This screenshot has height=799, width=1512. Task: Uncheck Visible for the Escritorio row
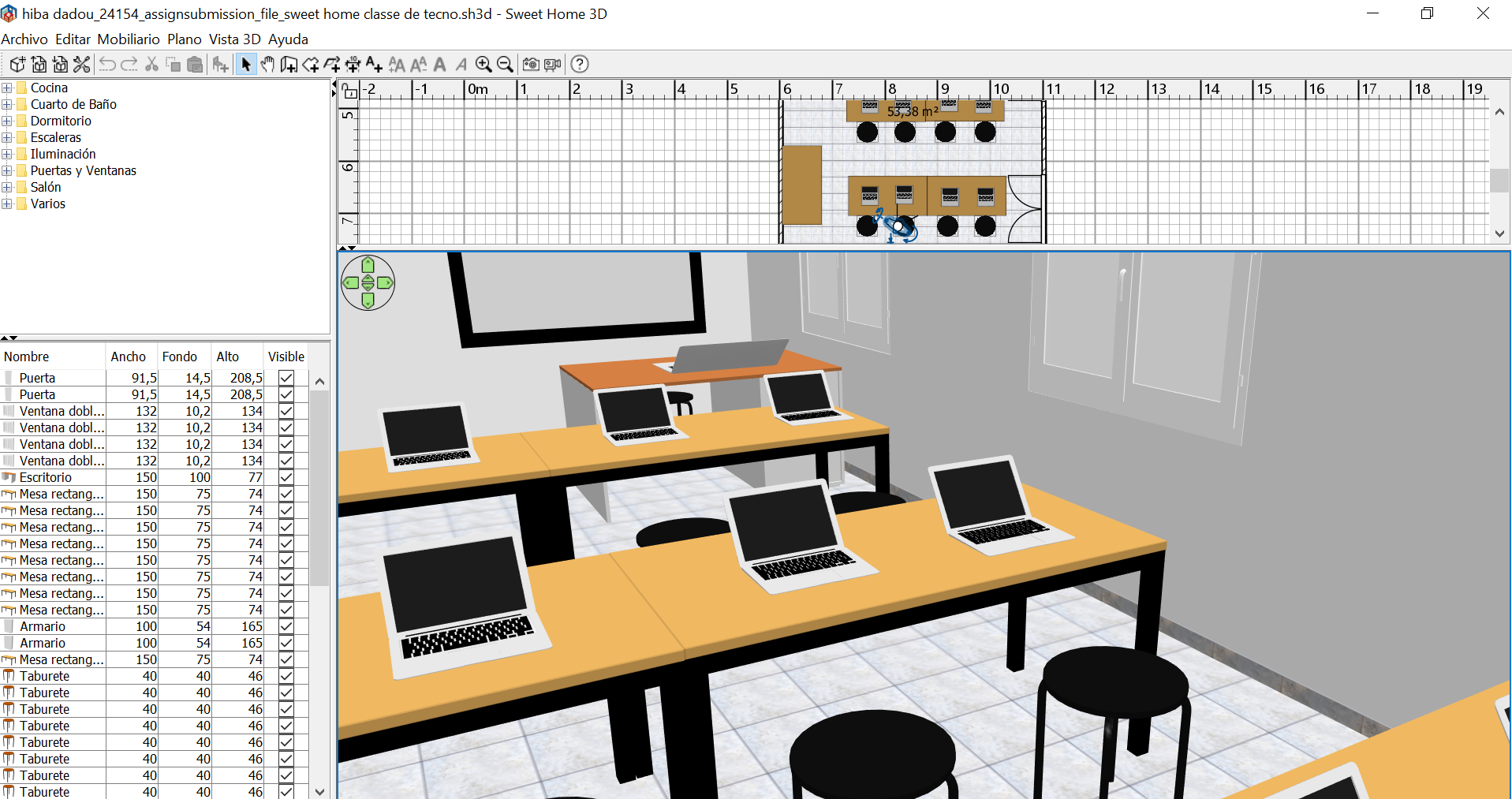pos(286,477)
